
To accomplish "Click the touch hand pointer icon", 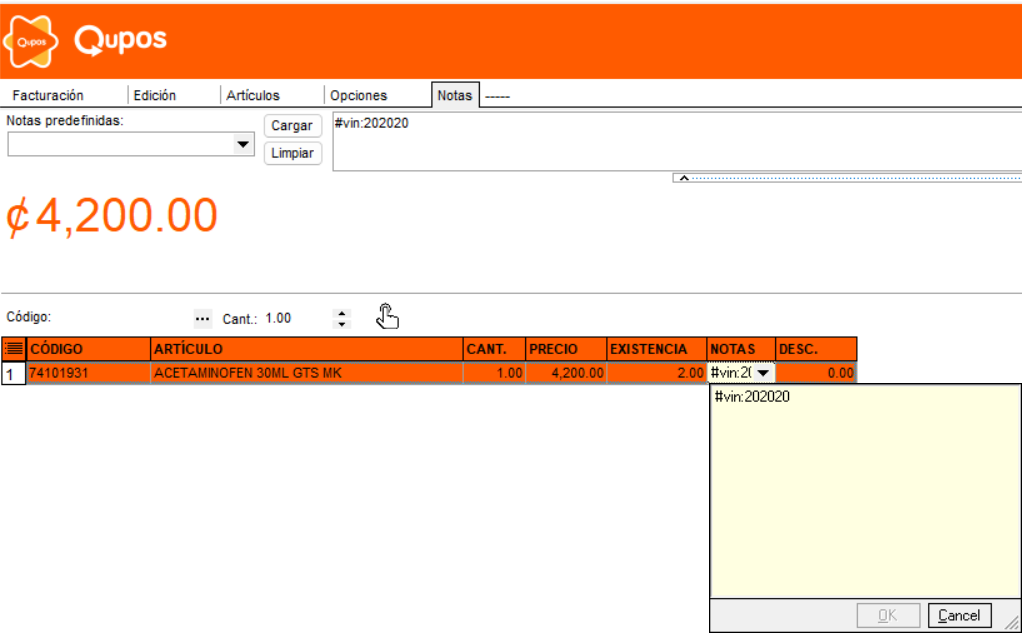I will 387,316.
